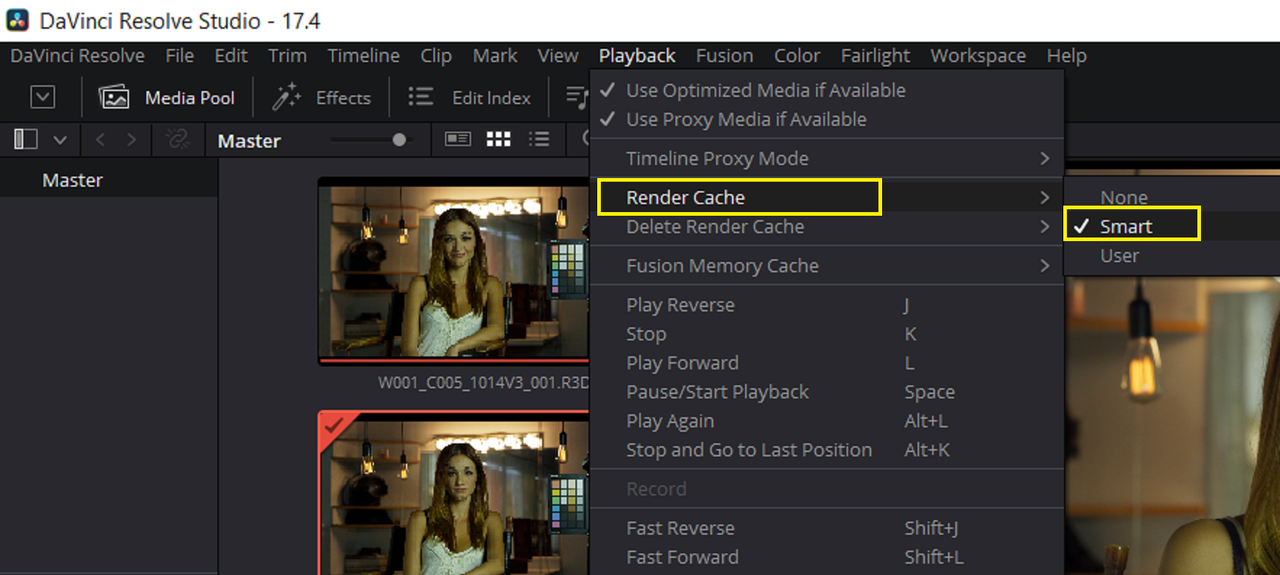Switch media pool to thumbnail grid view
Viewport: 1280px width, 575px height.
point(498,140)
